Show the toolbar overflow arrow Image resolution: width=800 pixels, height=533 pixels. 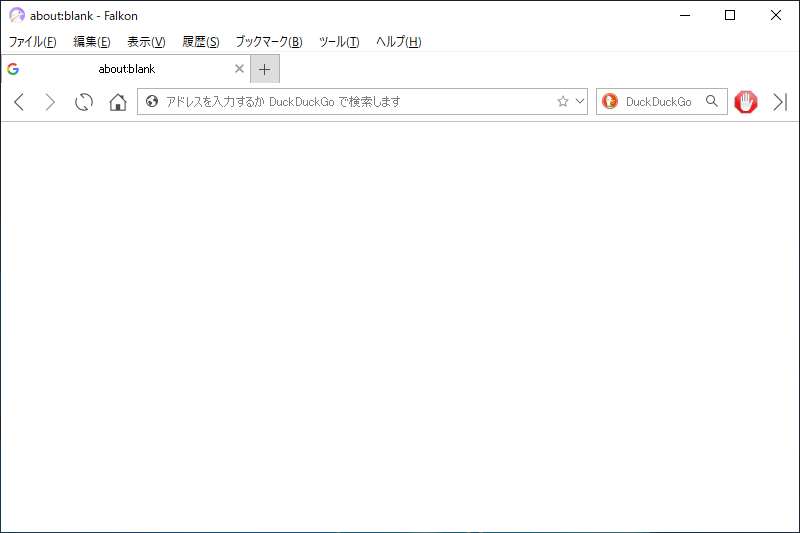[780, 102]
